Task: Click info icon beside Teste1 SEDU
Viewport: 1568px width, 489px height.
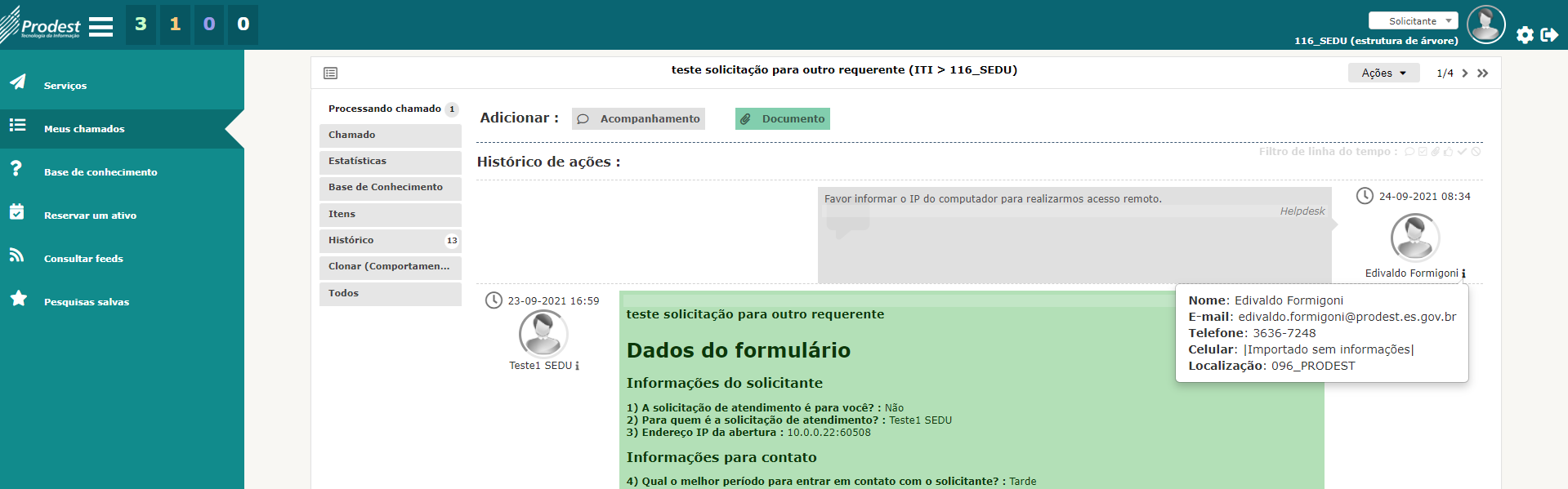Action: tap(577, 366)
